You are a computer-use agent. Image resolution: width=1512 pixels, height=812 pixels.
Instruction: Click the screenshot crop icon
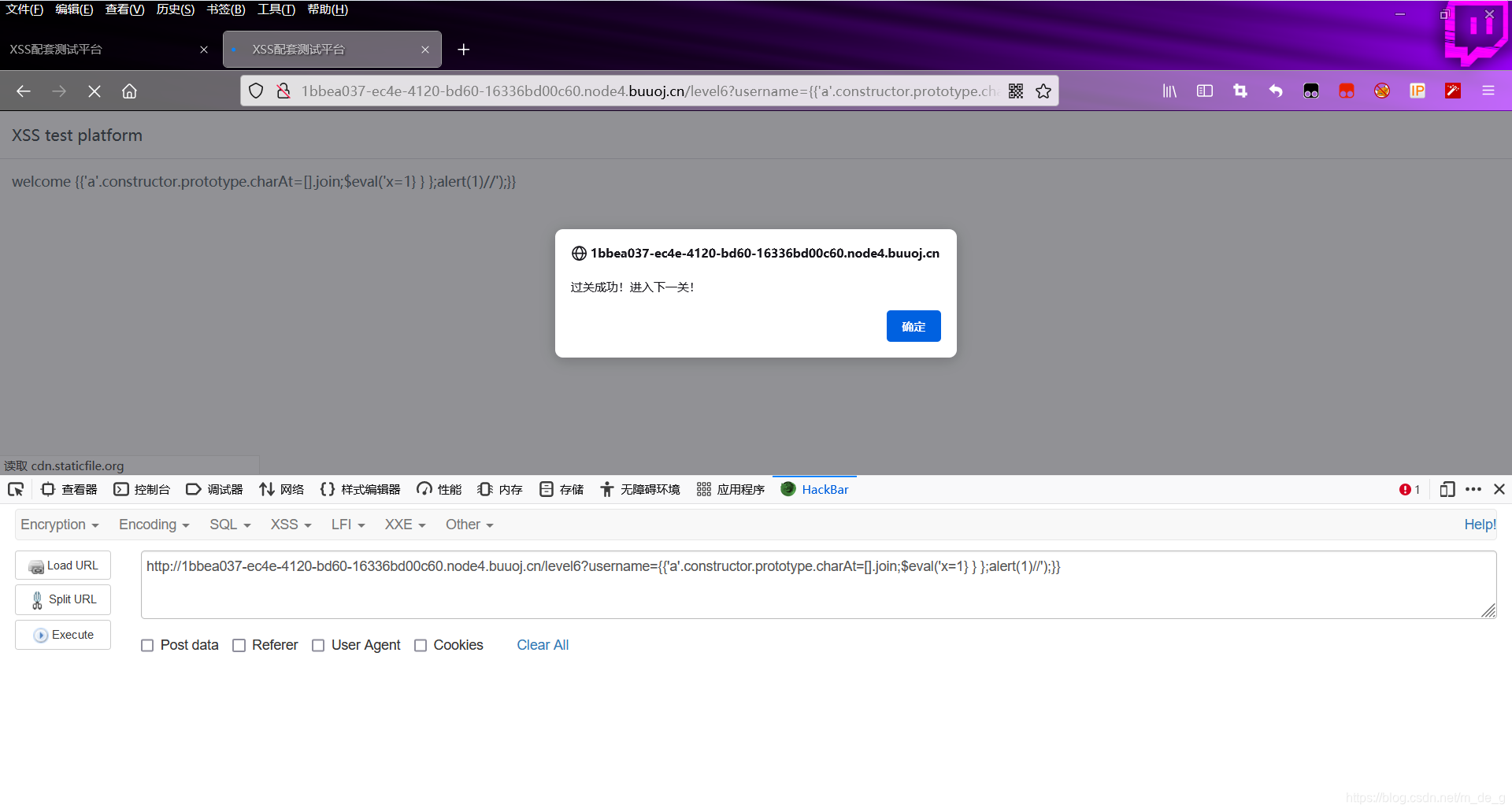click(1240, 91)
